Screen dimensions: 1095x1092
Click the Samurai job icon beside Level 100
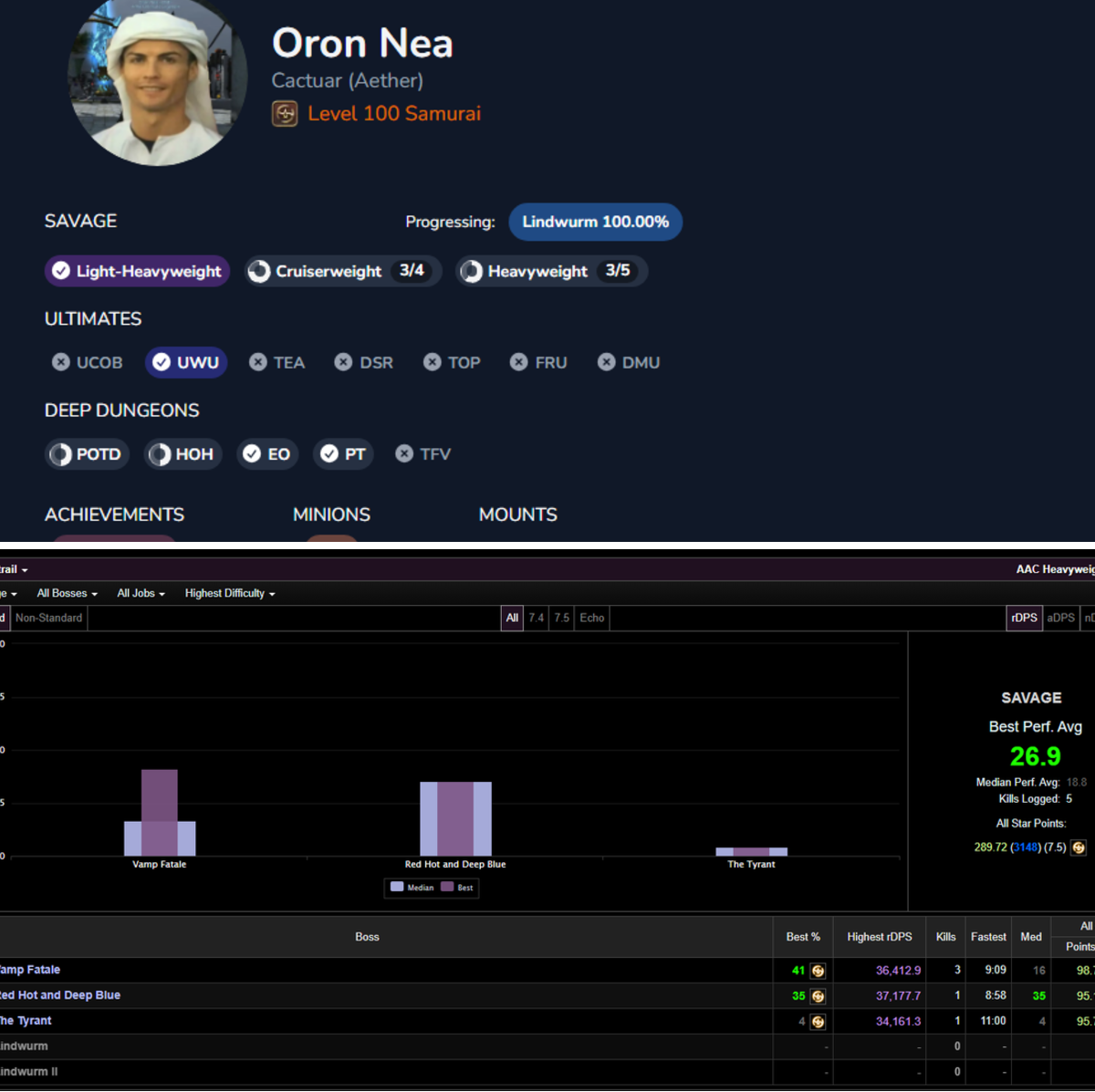tap(285, 114)
